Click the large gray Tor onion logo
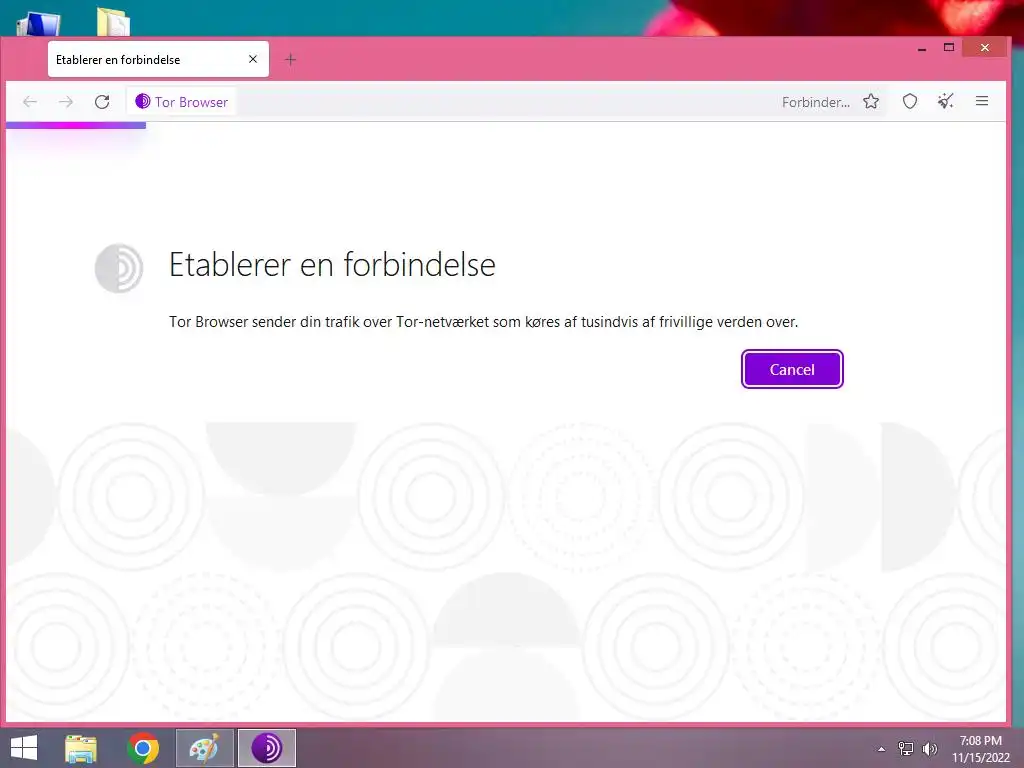 tap(119, 268)
